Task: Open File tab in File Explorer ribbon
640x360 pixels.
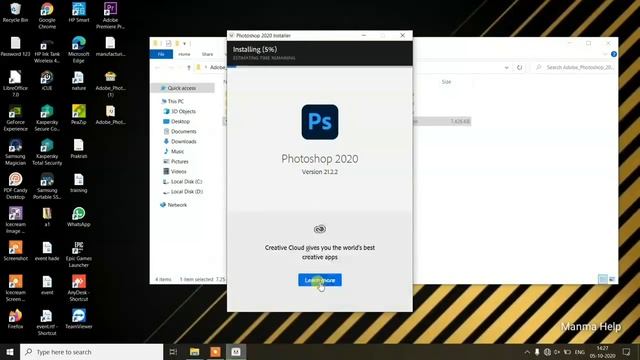Action: tap(161, 54)
